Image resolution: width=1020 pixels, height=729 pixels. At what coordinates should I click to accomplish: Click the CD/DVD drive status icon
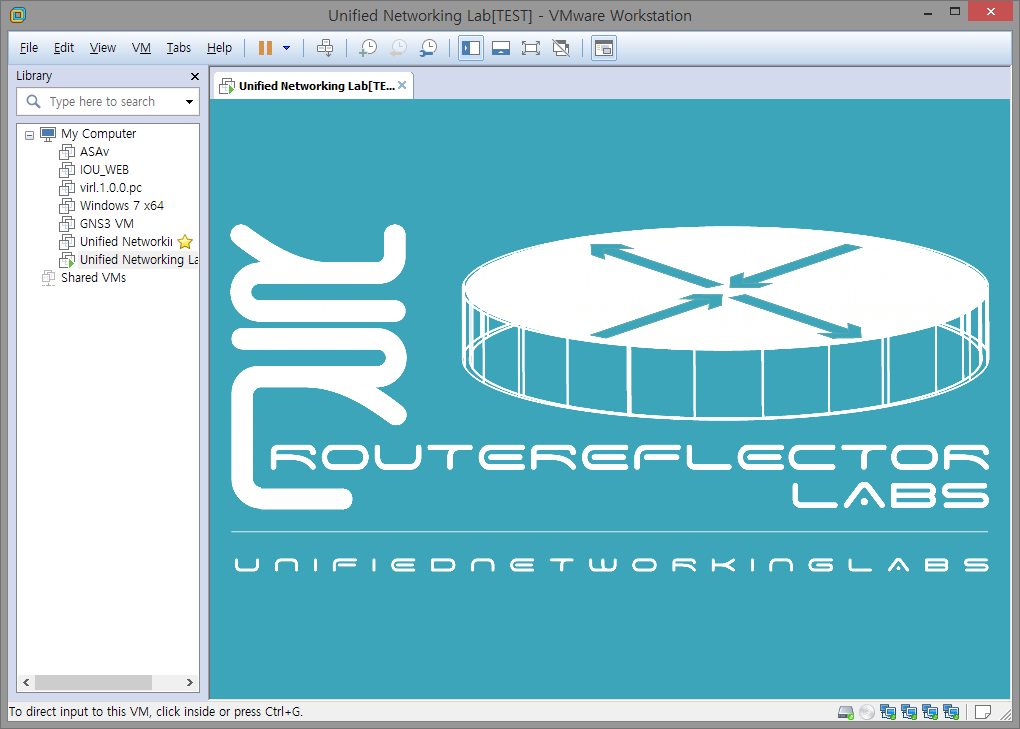pyautogui.click(x=866, y=713)
